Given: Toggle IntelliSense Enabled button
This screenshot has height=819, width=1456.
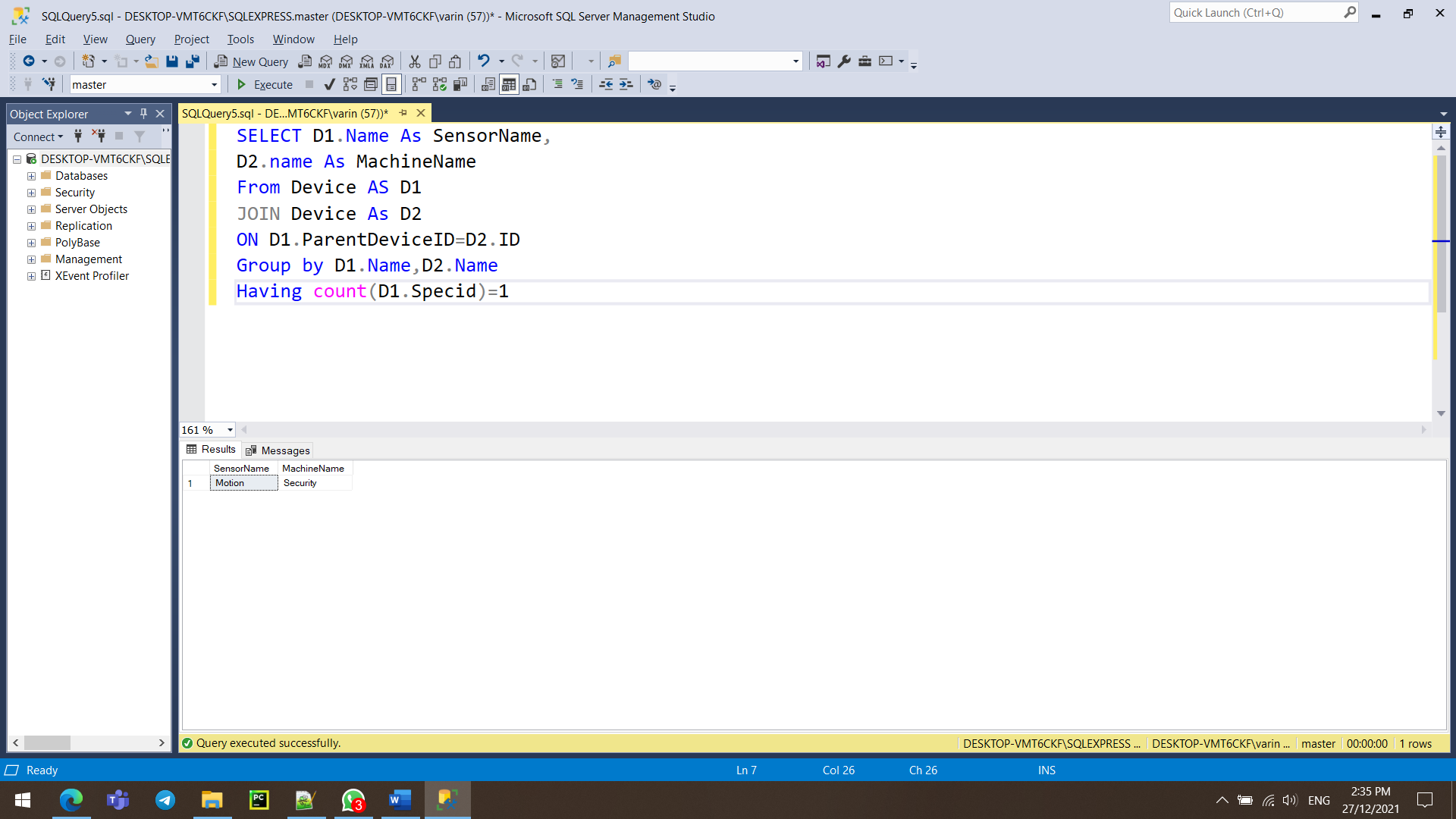Looking at the screenshot, I should (x=391, y=84).
